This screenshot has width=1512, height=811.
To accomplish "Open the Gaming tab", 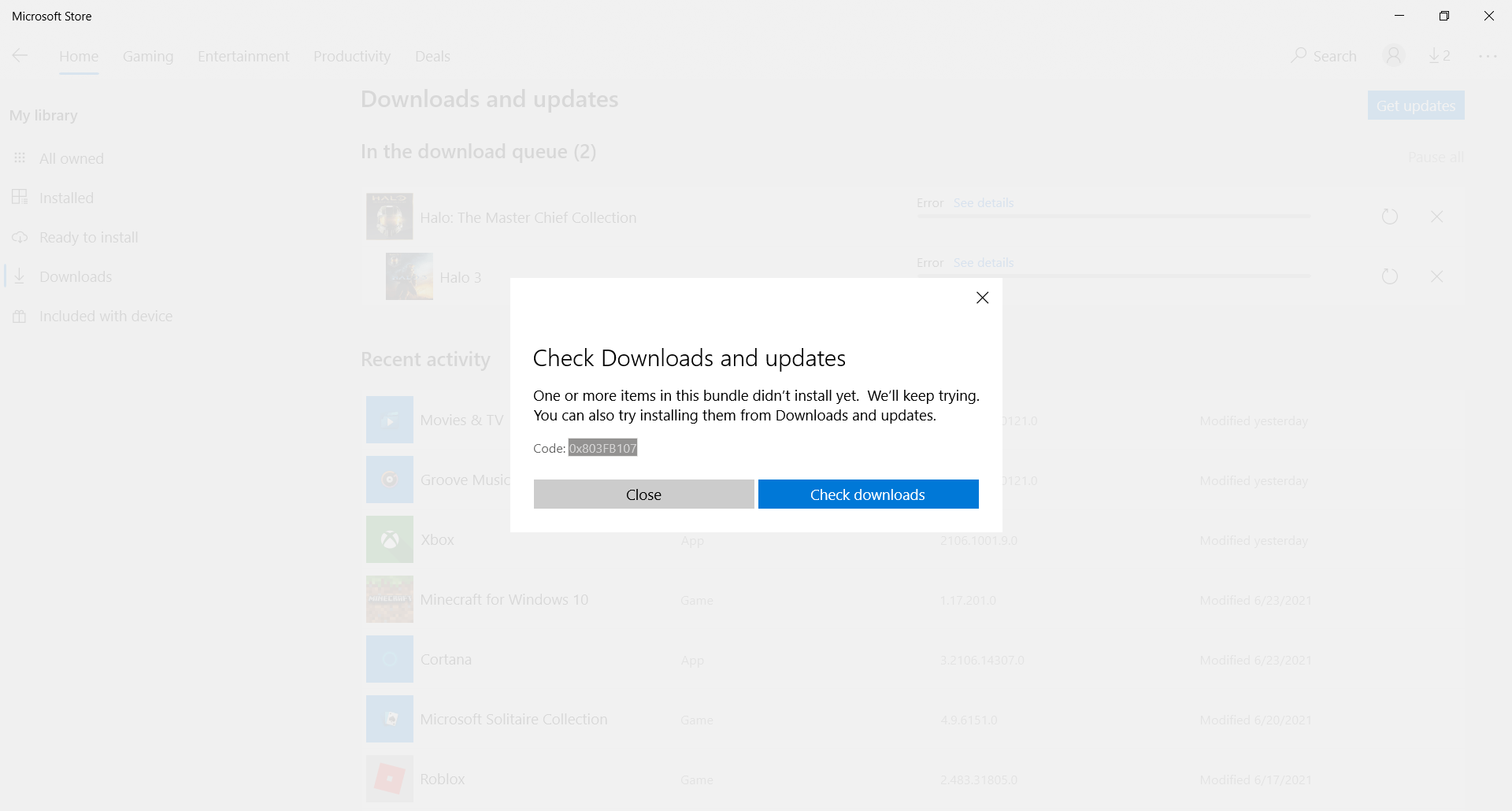I will click(148, 56).
